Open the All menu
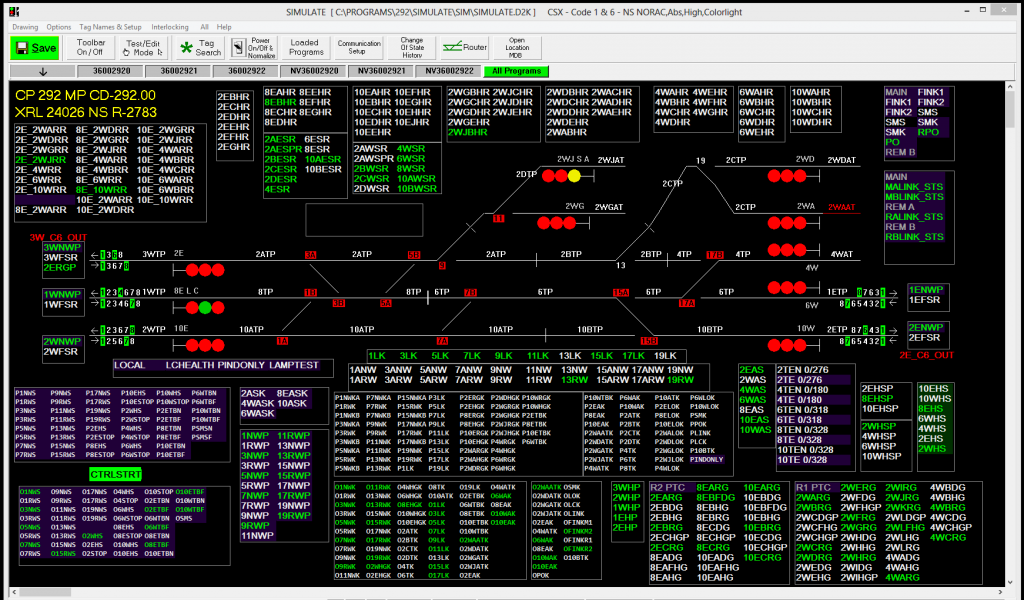This screenshot has height=600, width=1024. [x=204, y=27]
